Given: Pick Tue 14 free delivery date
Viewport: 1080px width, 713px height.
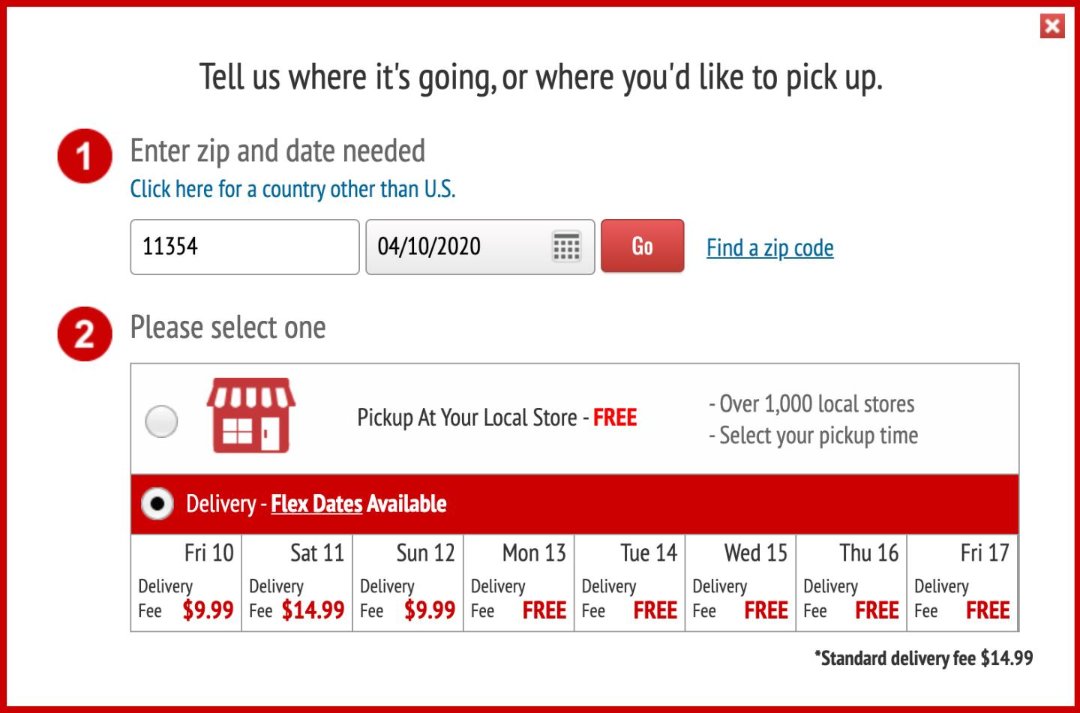Looking at the screenshot, I should pos(630,583).
